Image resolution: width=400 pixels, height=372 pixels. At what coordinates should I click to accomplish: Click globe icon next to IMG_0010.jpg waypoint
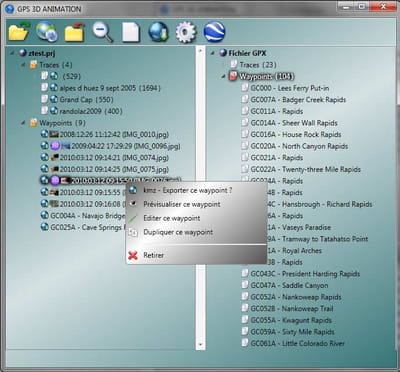(44, 134)
